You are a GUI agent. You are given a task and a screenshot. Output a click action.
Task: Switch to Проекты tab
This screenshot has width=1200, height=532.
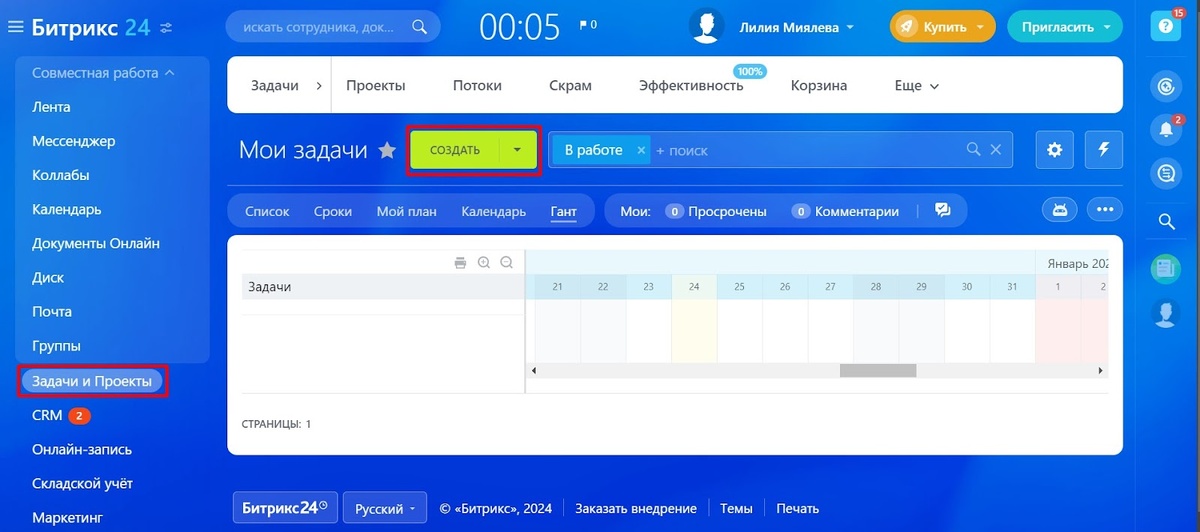[376, 86]
